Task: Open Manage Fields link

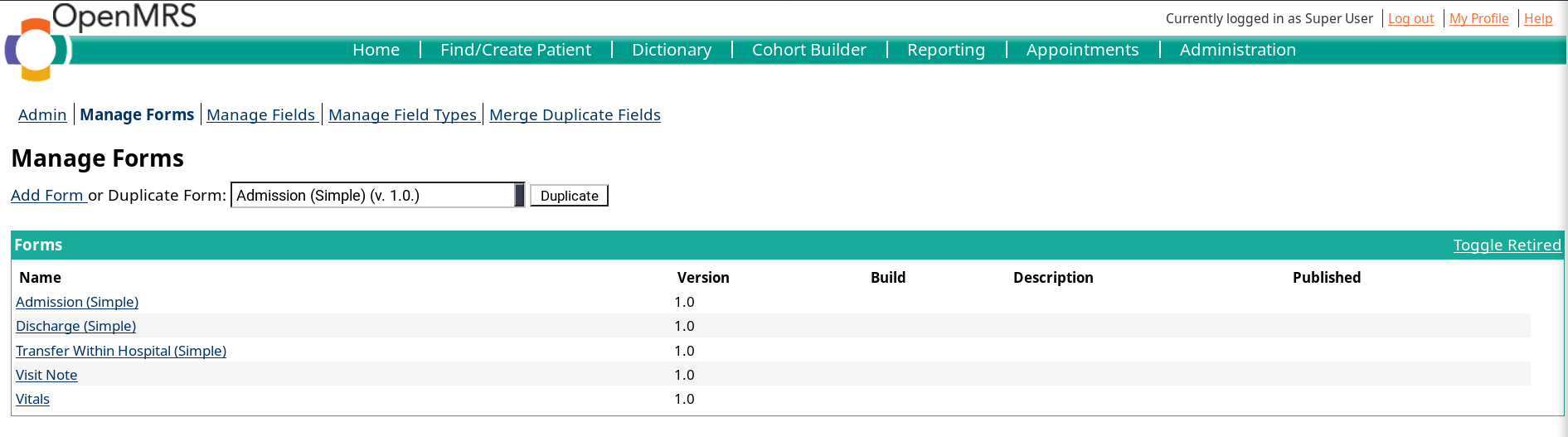Action: [261, 114]
